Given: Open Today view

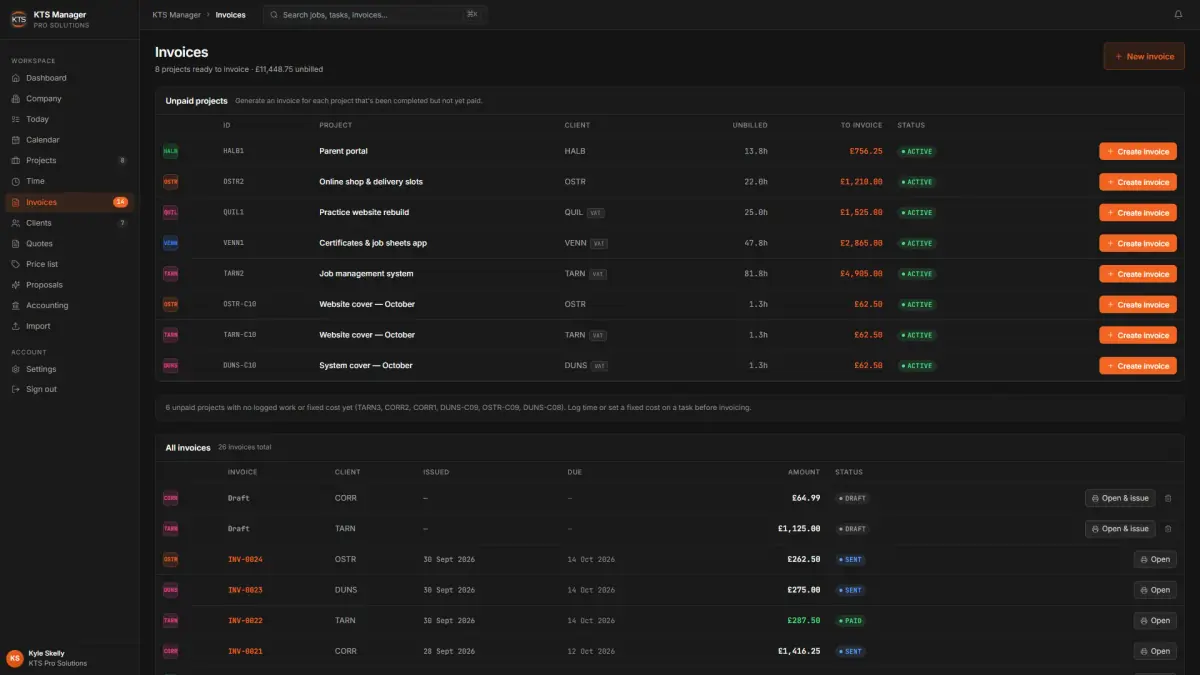Looking at the screenshot, I should pyautogui.click(x=69, y=119).
